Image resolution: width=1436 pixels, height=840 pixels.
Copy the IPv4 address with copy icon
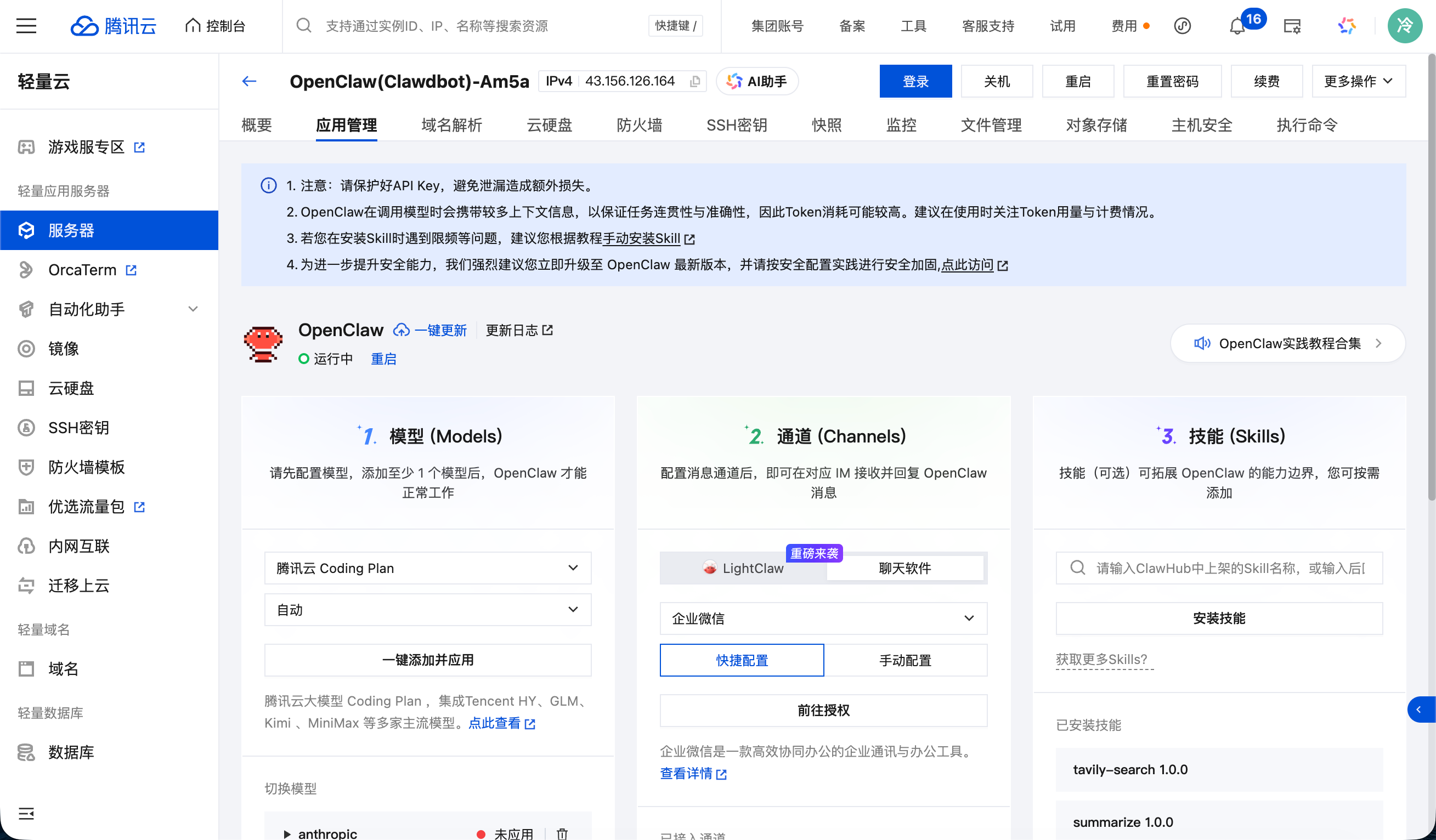pos(694,82)
